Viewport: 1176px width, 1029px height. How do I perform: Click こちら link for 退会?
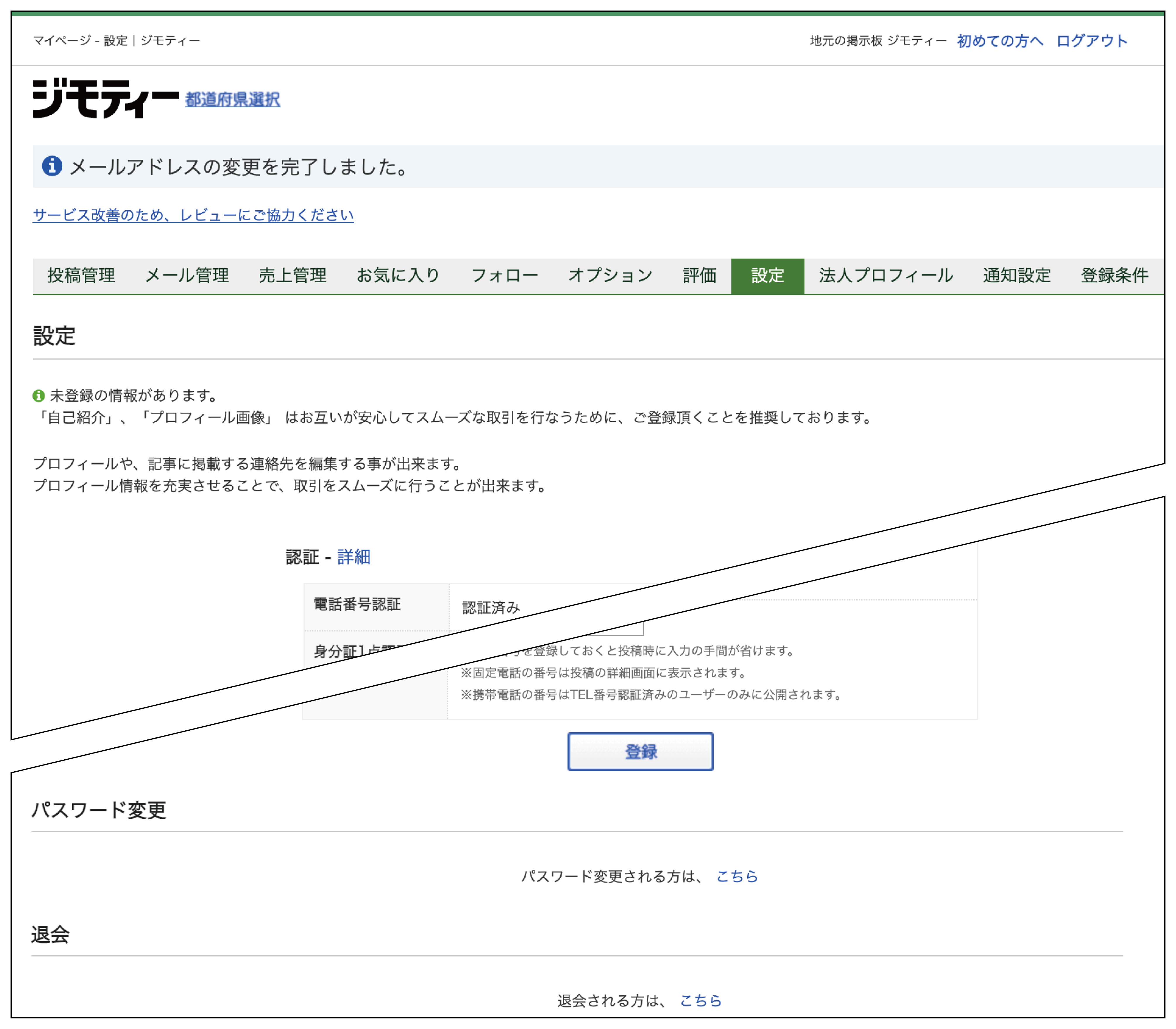(700, 1000)
